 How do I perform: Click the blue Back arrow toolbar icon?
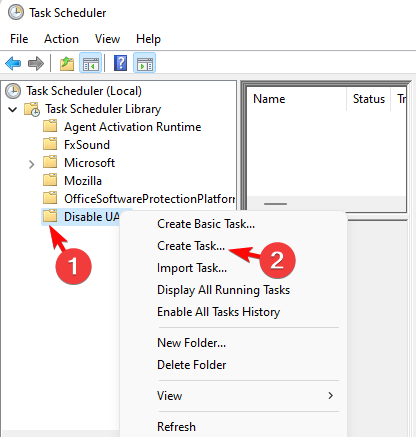click(13, 63)
